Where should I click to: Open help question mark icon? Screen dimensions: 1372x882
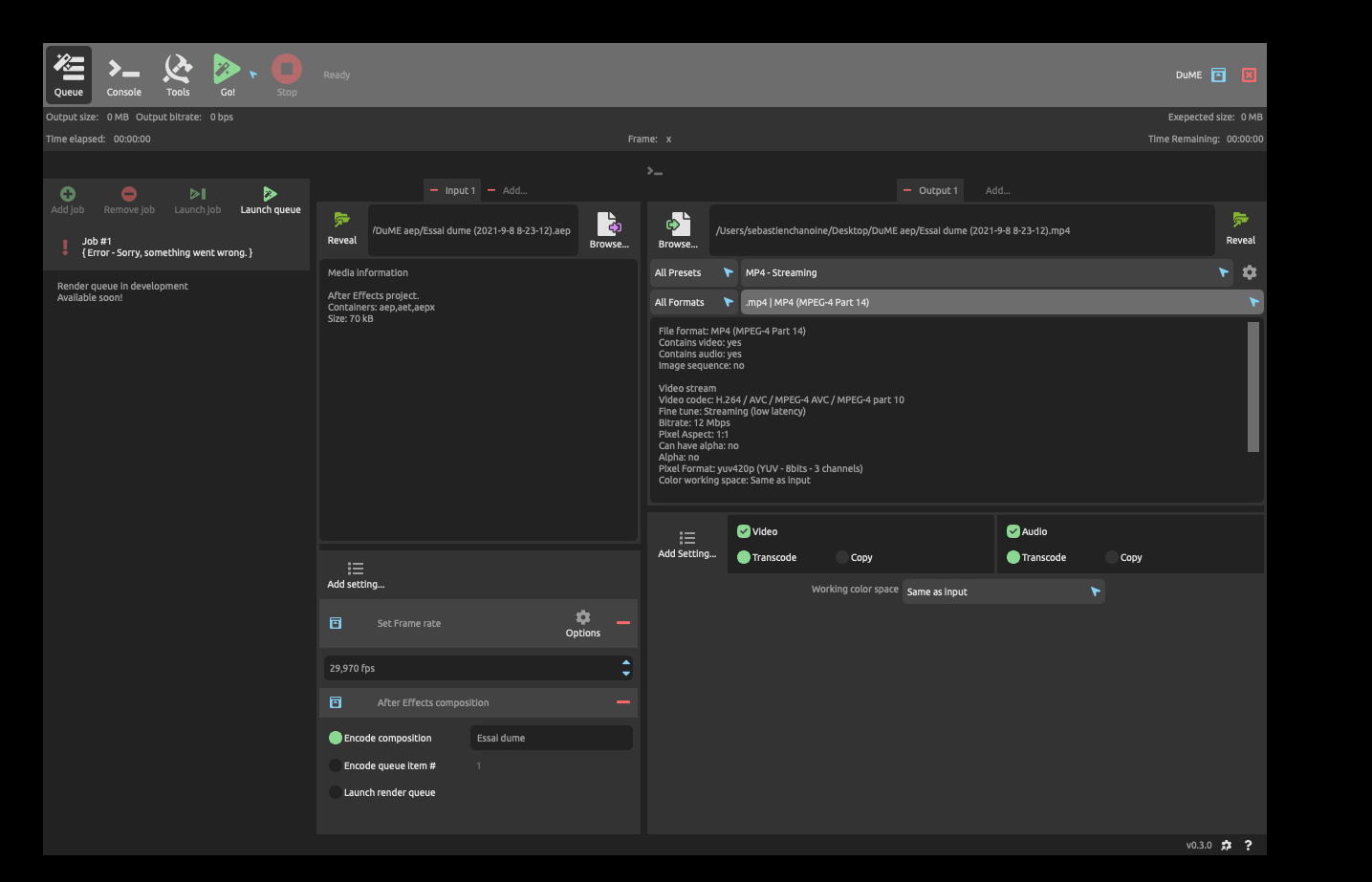pyautogui.click(x=1248, y=845)
